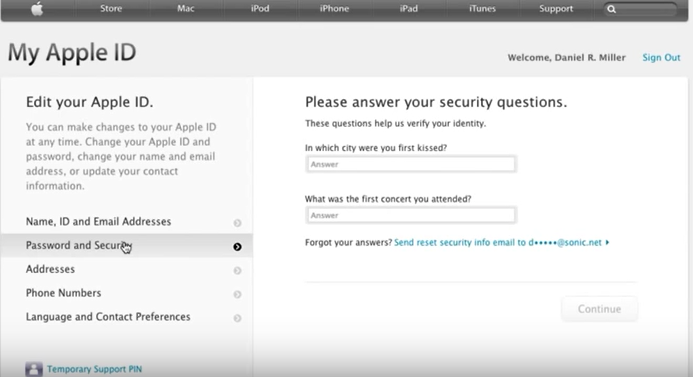
Task: Click the arrow icon beside Name, ID and Email Addresses
Action: coord(237,222)
